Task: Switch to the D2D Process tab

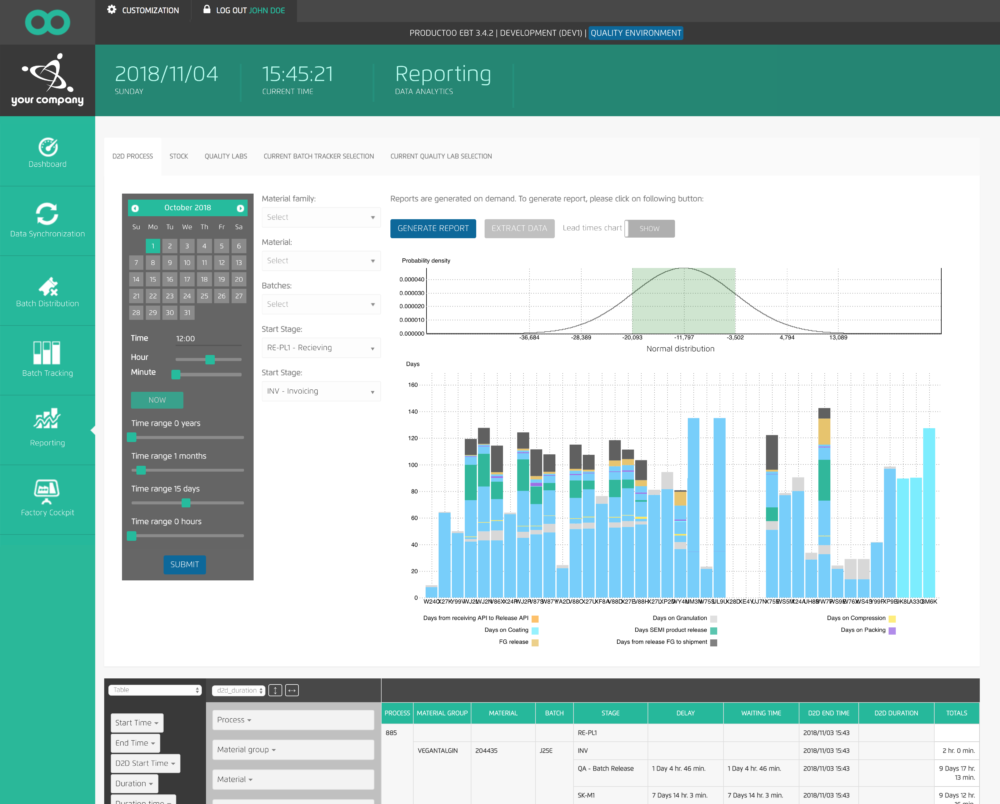Action: 133,156
